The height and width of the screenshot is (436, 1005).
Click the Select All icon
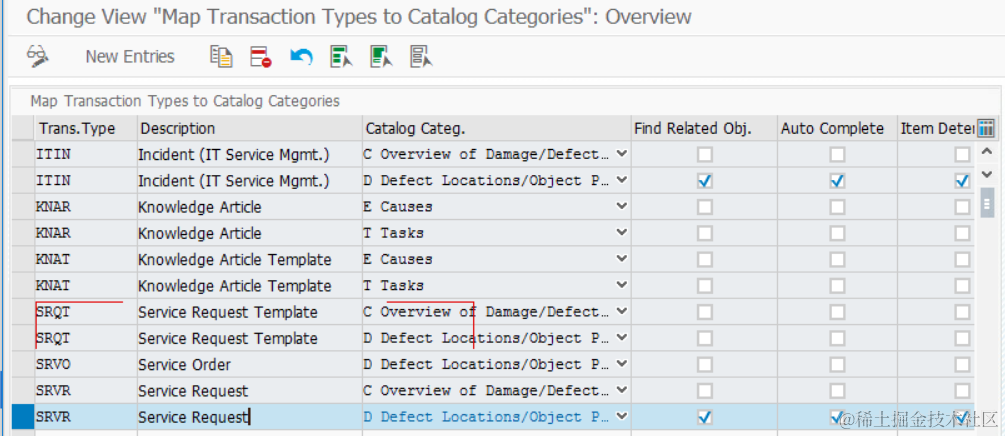[x=341, y=56]
